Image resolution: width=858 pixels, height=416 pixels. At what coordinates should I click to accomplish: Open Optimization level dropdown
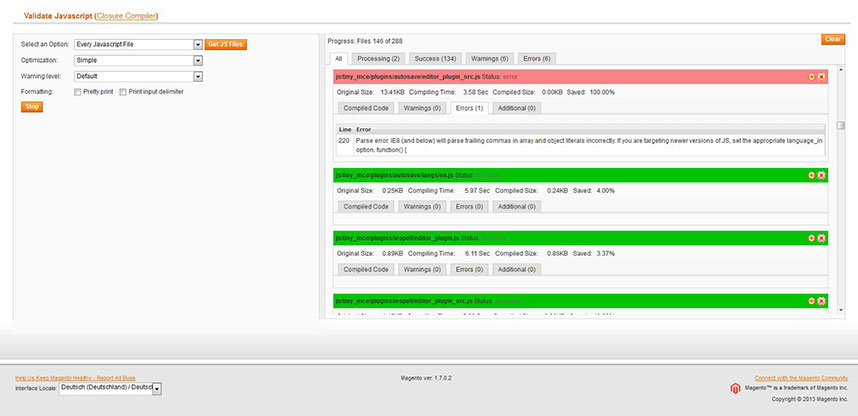click(138, 60)
